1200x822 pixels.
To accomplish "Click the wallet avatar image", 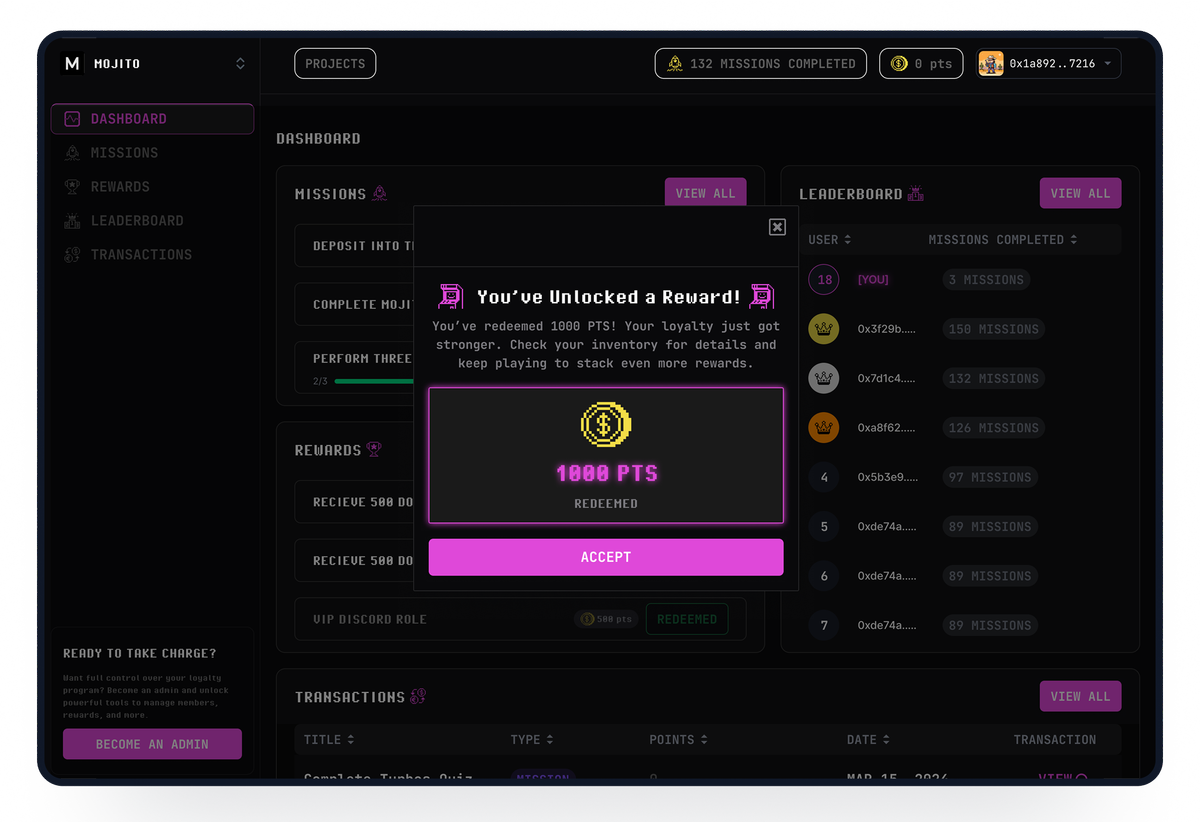I will (x=991, y=64).
